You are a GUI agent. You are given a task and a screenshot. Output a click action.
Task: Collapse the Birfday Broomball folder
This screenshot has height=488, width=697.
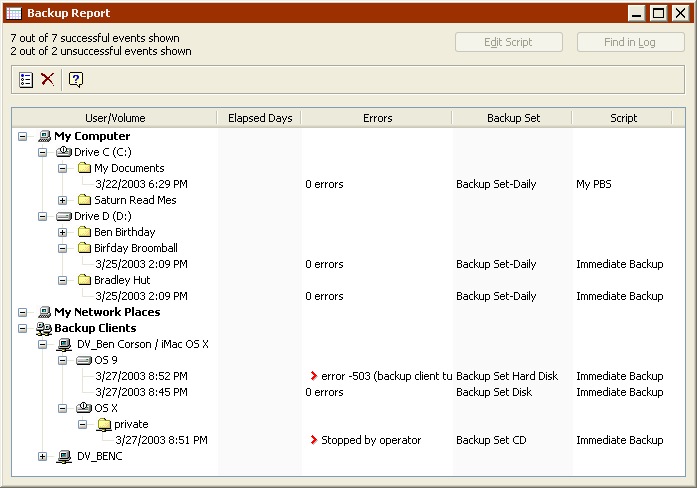pos(62,248)
